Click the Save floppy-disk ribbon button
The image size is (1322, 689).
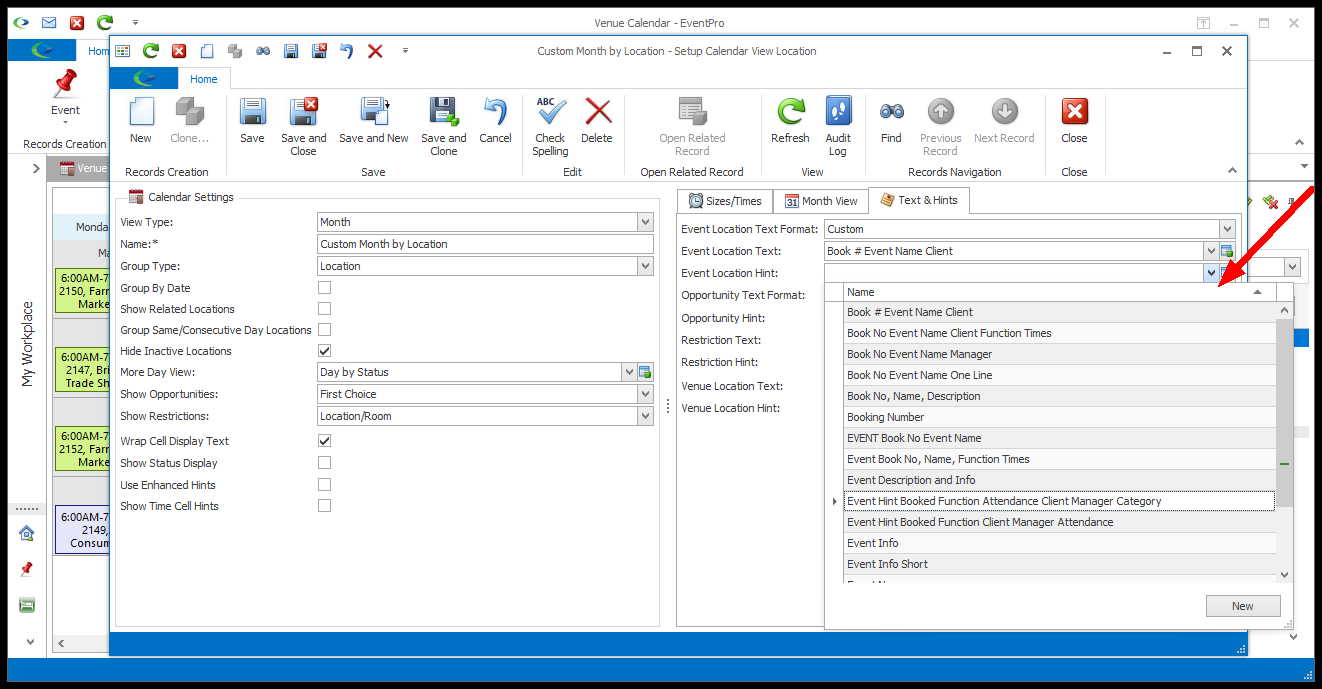tap(252, 121)
